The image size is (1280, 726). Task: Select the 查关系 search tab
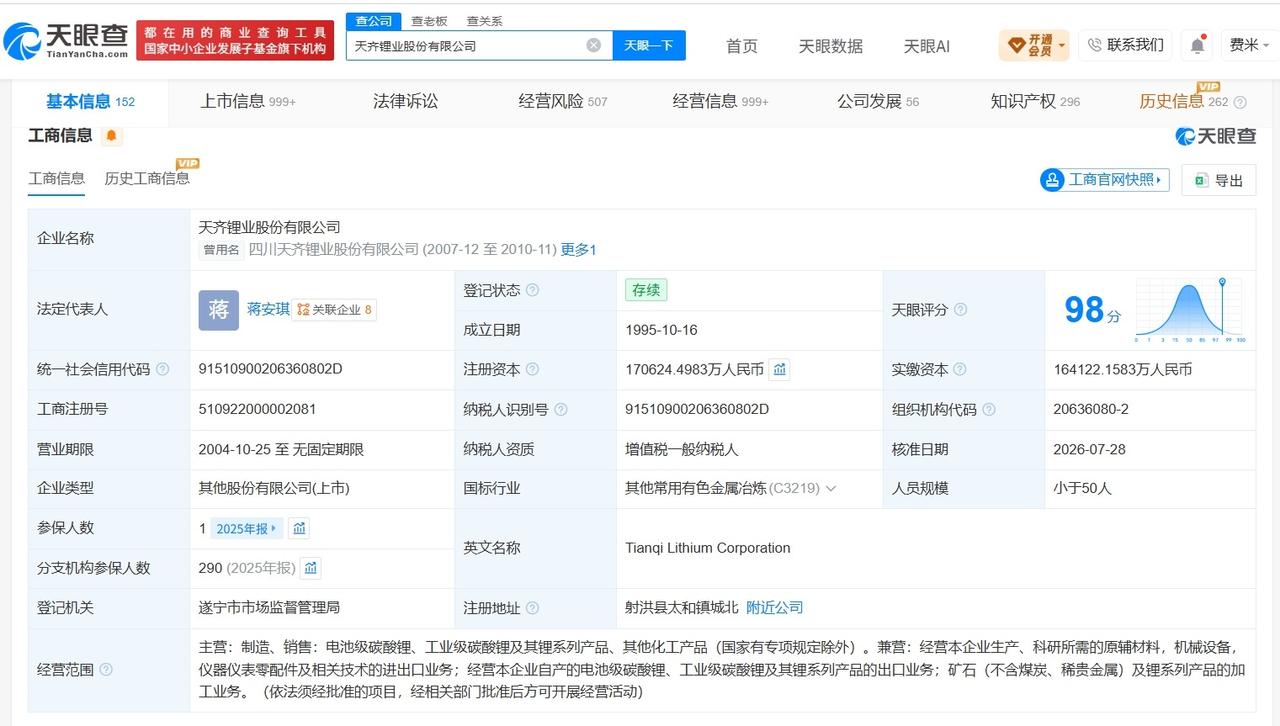[484, 21]
